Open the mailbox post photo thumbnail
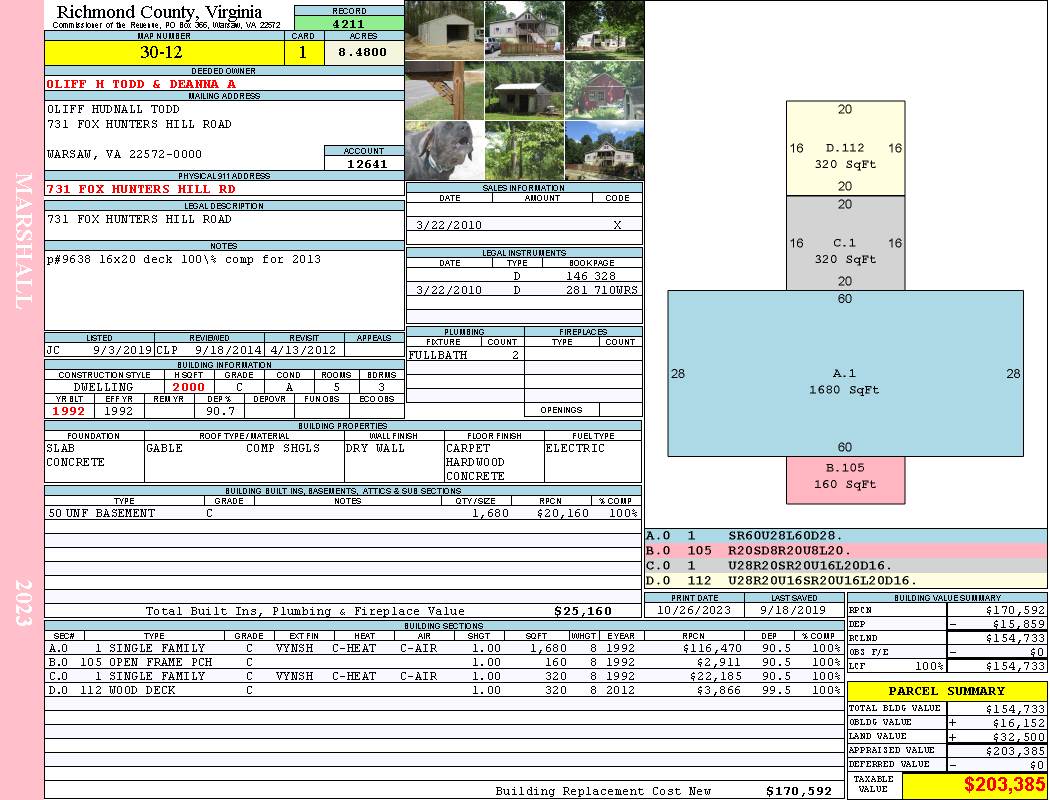Viewport: 1050px width, 800px height. click(x=445, y=90)
